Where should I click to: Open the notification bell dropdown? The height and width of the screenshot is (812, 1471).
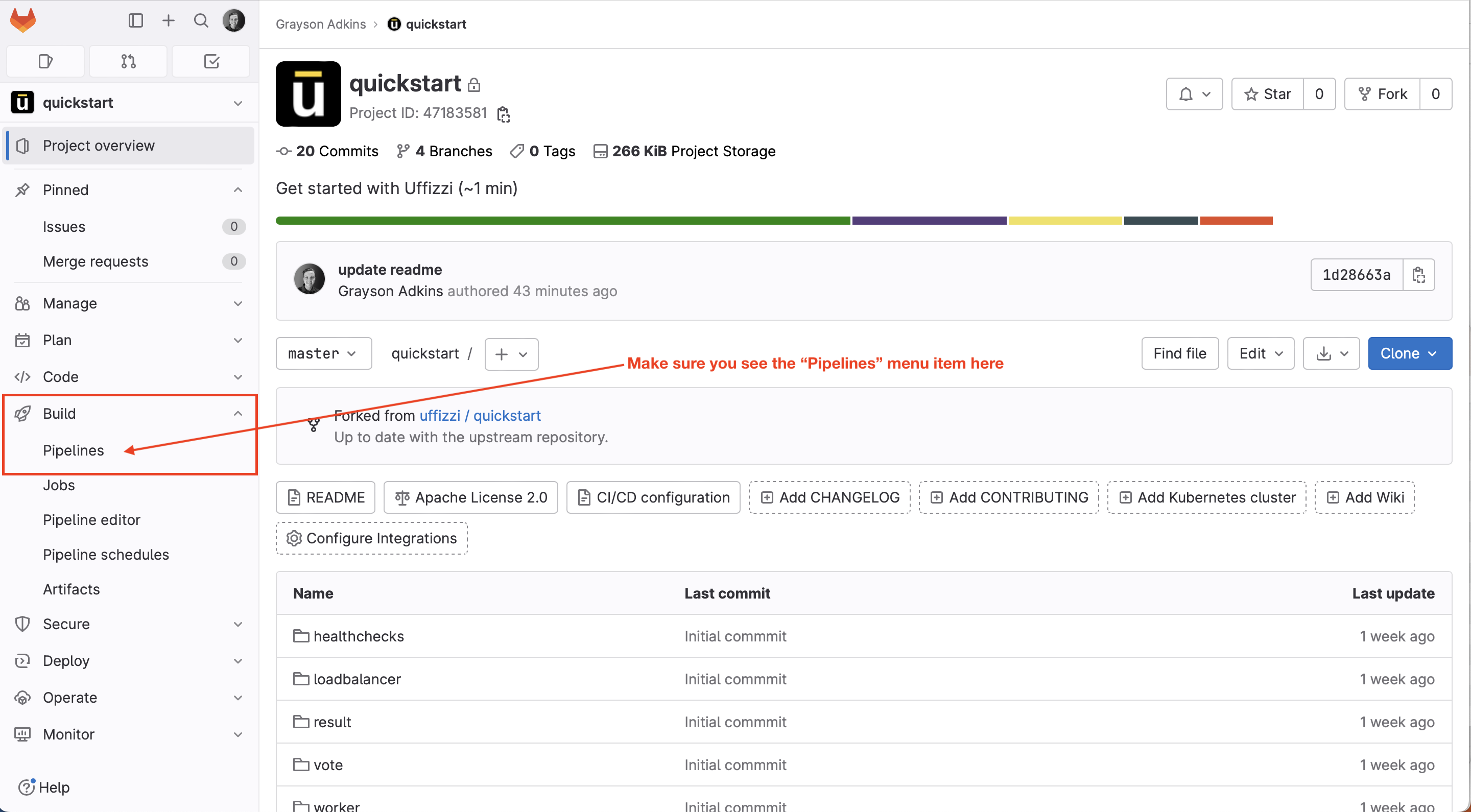pyautogui.click(x=1194, y=93)
